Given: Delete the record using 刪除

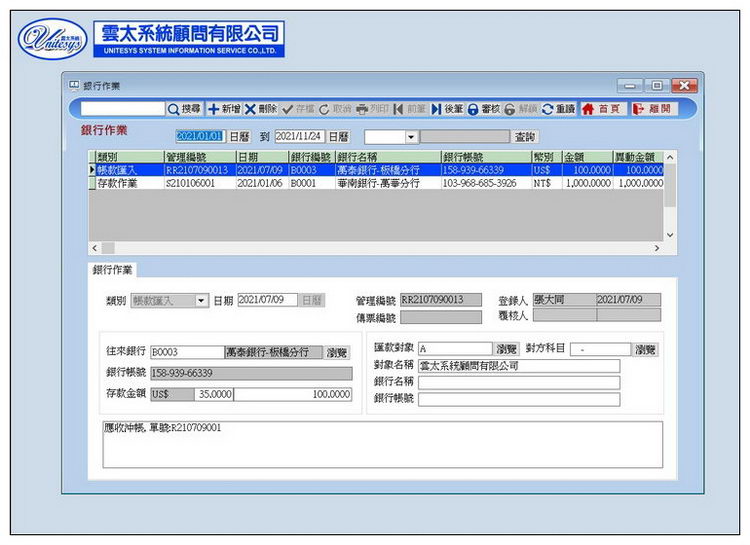Looking at the screenshot, I should click(261, 108).
